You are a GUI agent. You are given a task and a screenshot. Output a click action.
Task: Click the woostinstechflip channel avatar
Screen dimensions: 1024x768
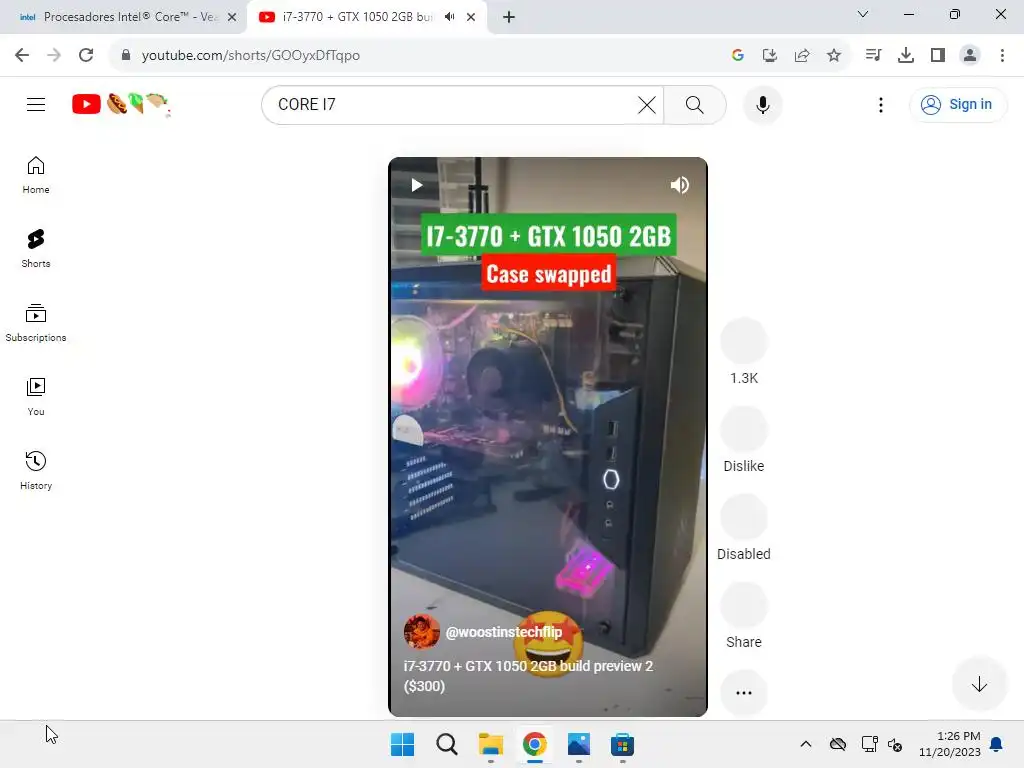[421, 632]
